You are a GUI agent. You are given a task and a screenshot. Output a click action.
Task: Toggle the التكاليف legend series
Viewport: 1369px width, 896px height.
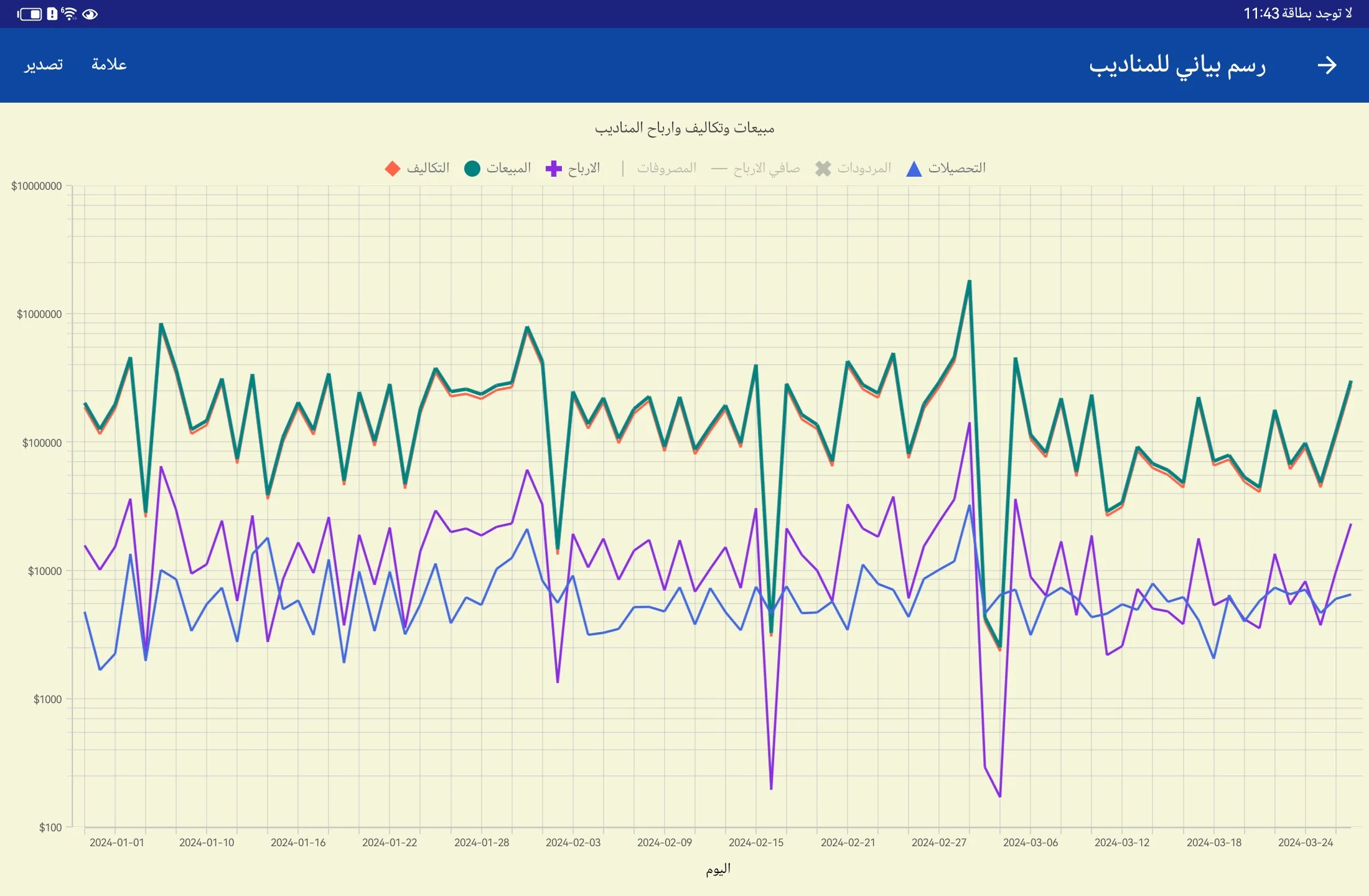pyautogui.click(x=417, y=168)
